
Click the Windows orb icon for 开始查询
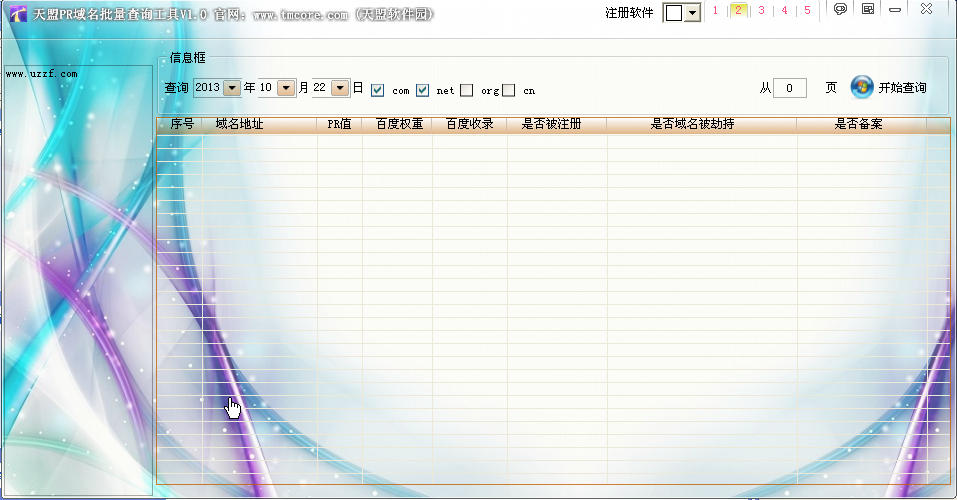[x=861, y=88]
